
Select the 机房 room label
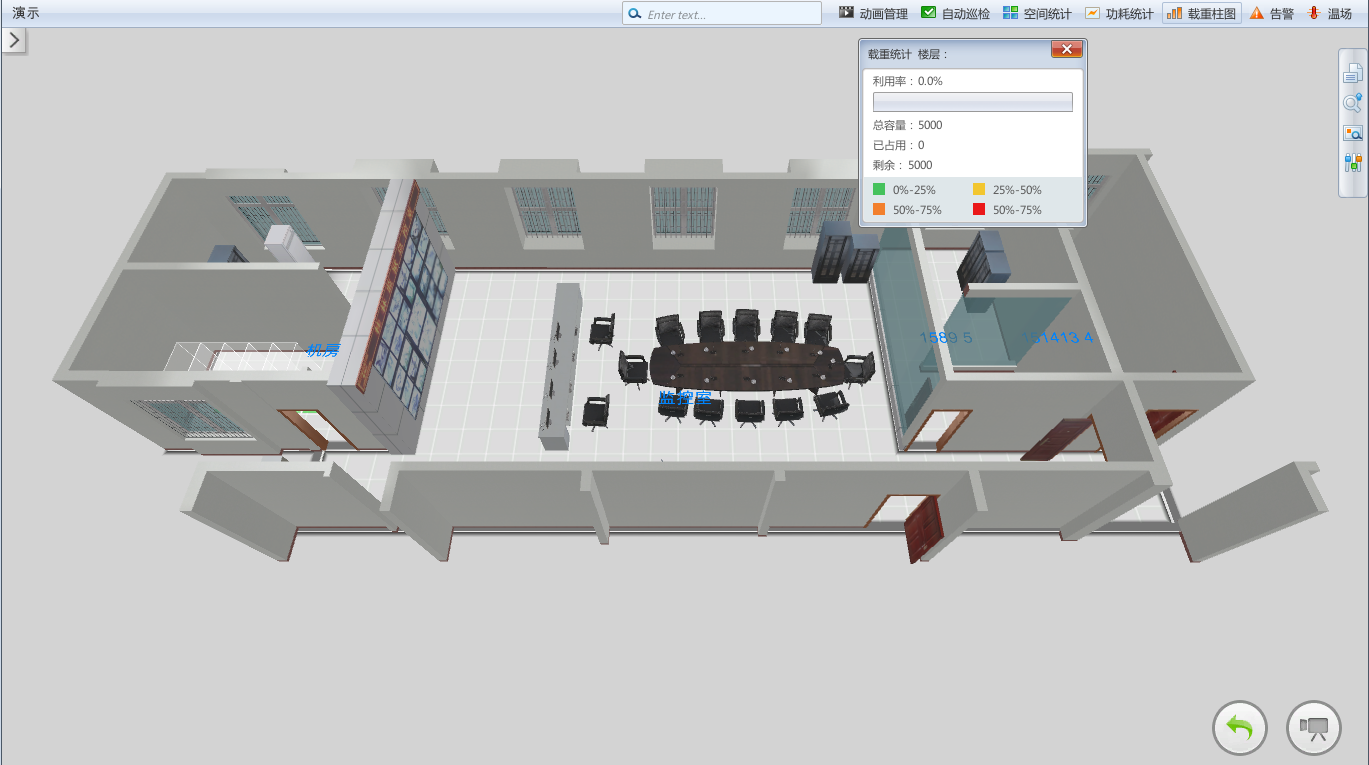pyautogui.click(x=323, y=350)
